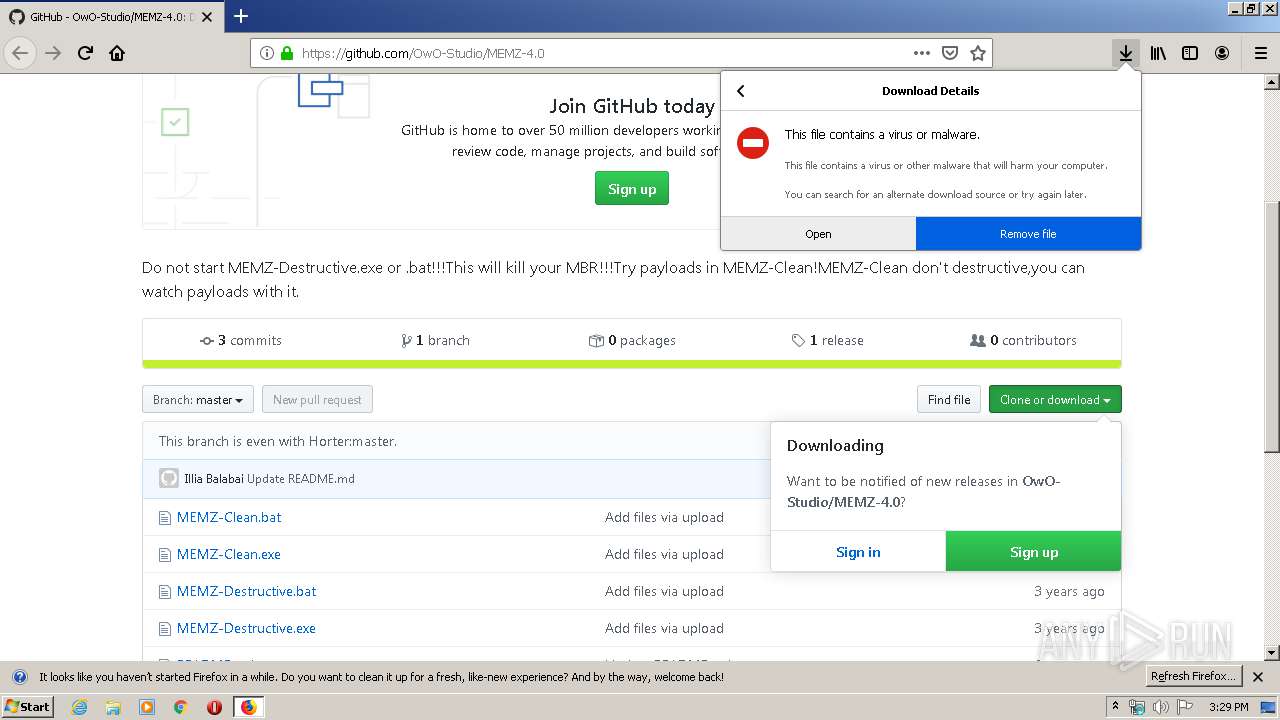Click Add files via upload for MEMZ-Destructive.bat
The image size is (1280, 720).
664,592
